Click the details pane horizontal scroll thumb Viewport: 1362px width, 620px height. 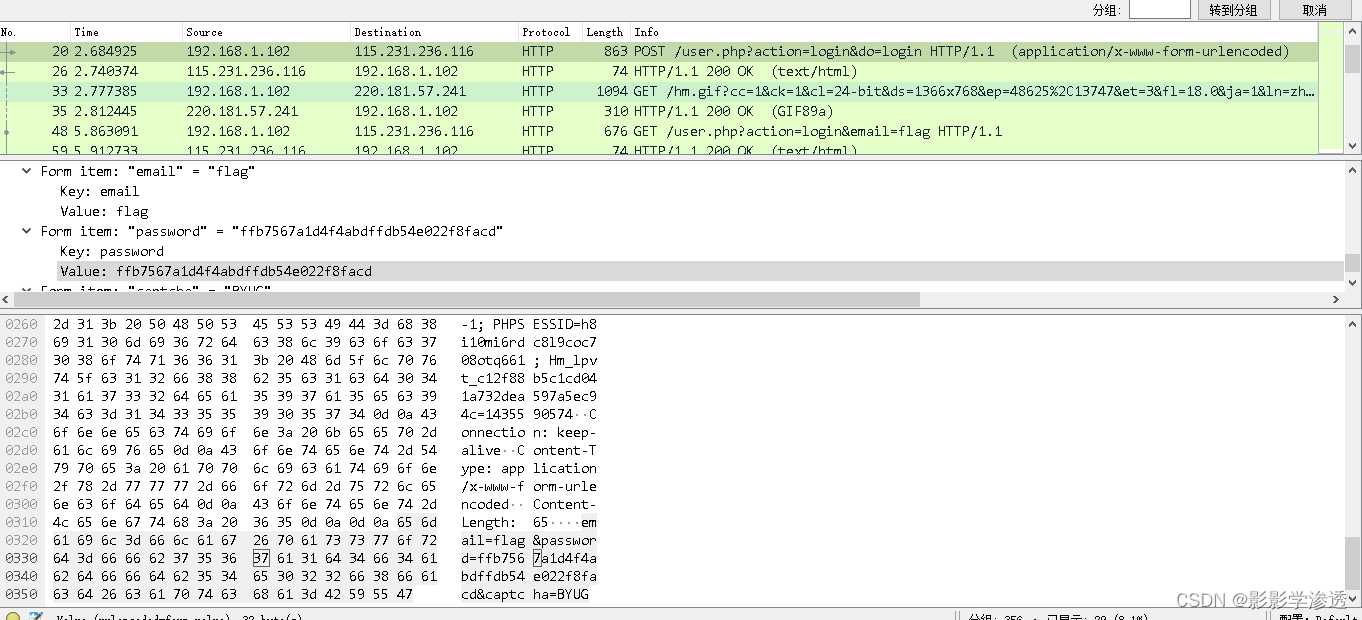click(469, 299)
